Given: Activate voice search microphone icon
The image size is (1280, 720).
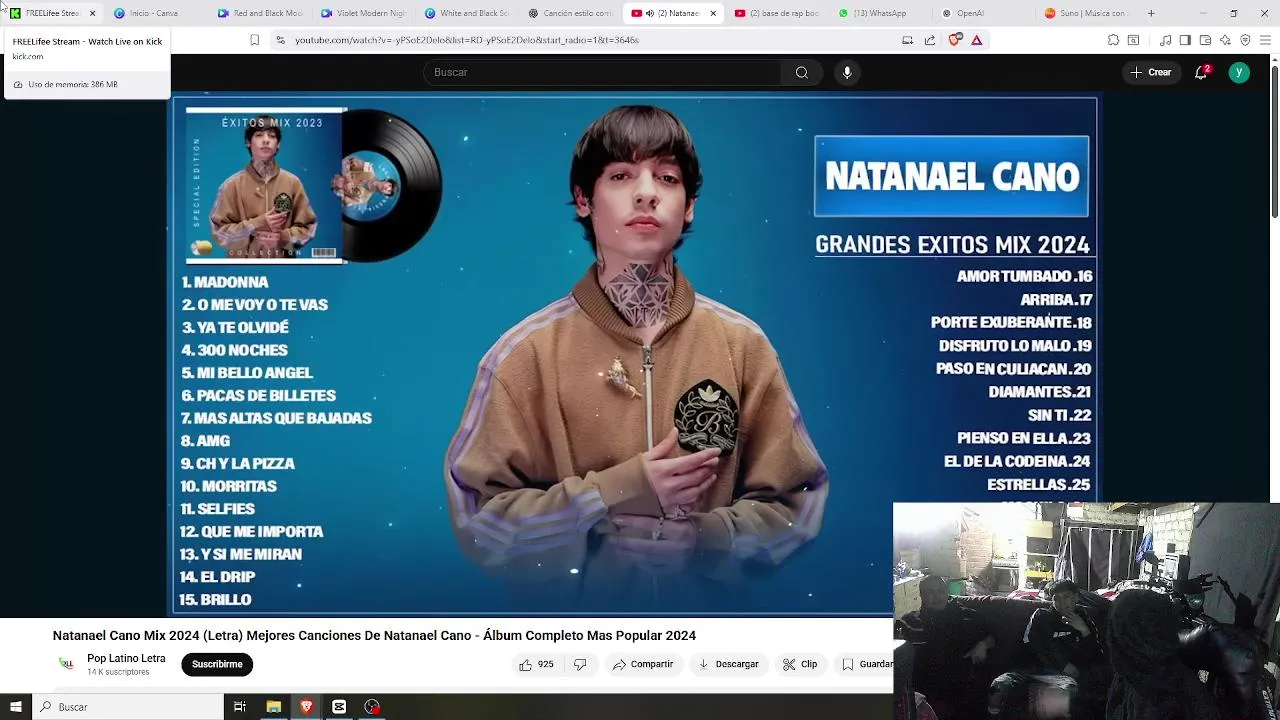Looking at the screenshot, I should [x=847, y=72].
